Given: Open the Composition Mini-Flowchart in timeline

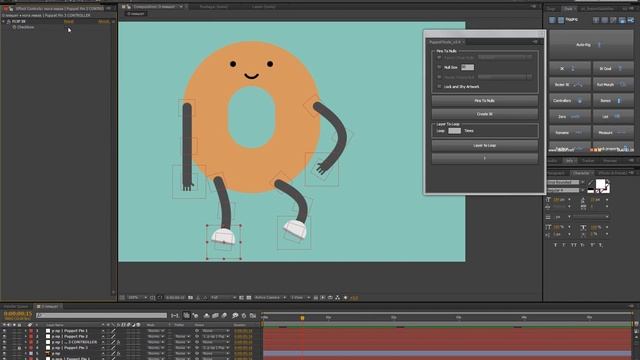Looking at the screenshot, I should coord(175,316).
